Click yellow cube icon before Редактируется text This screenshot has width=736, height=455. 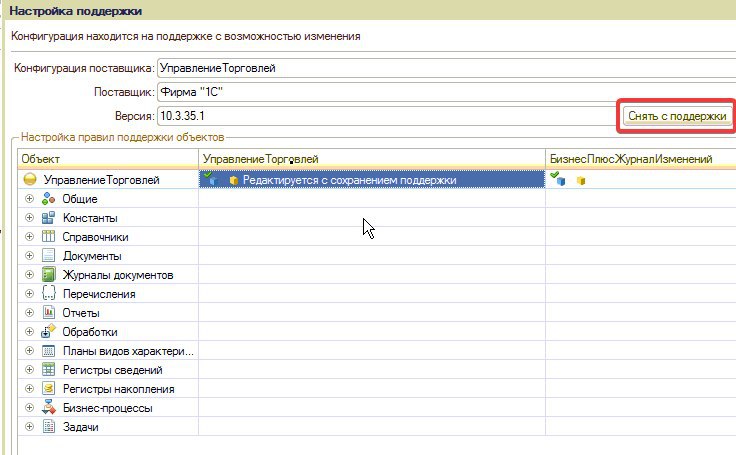click(233, 180)
